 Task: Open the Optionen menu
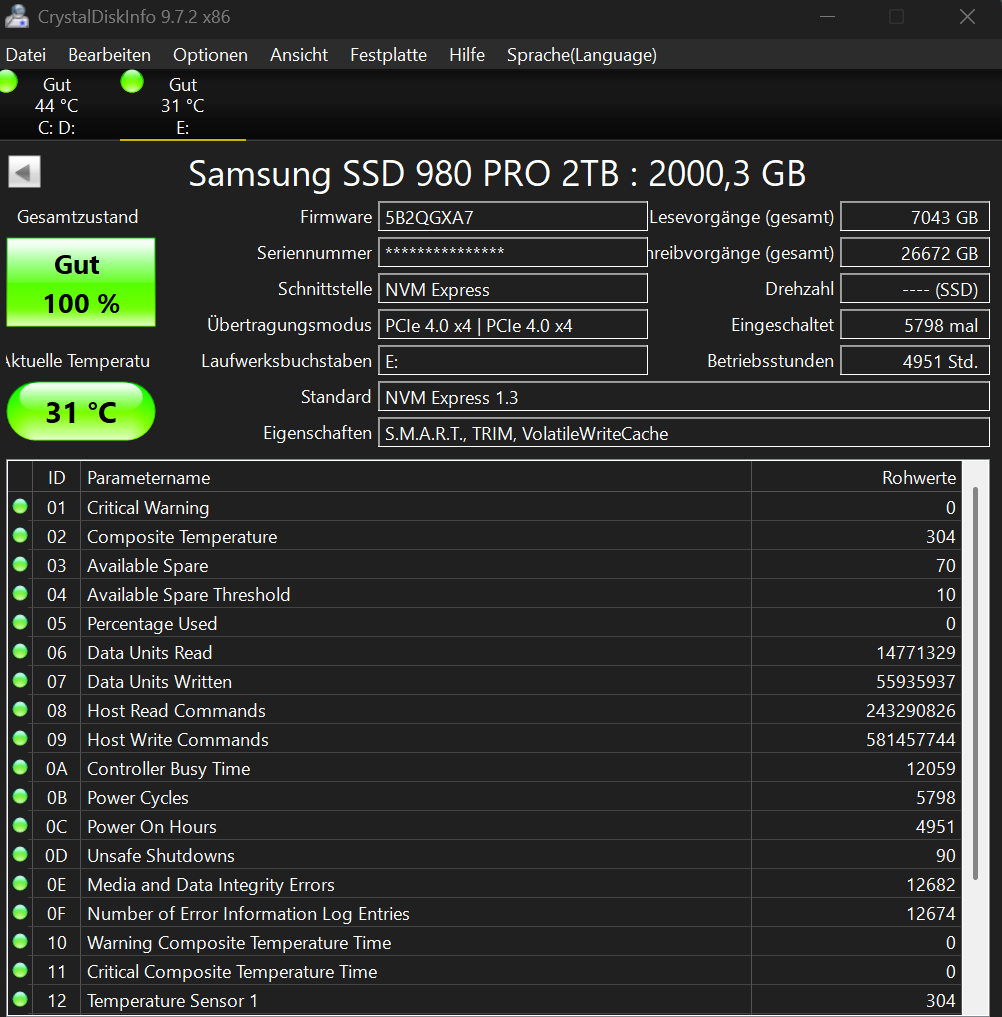point(210,55)
